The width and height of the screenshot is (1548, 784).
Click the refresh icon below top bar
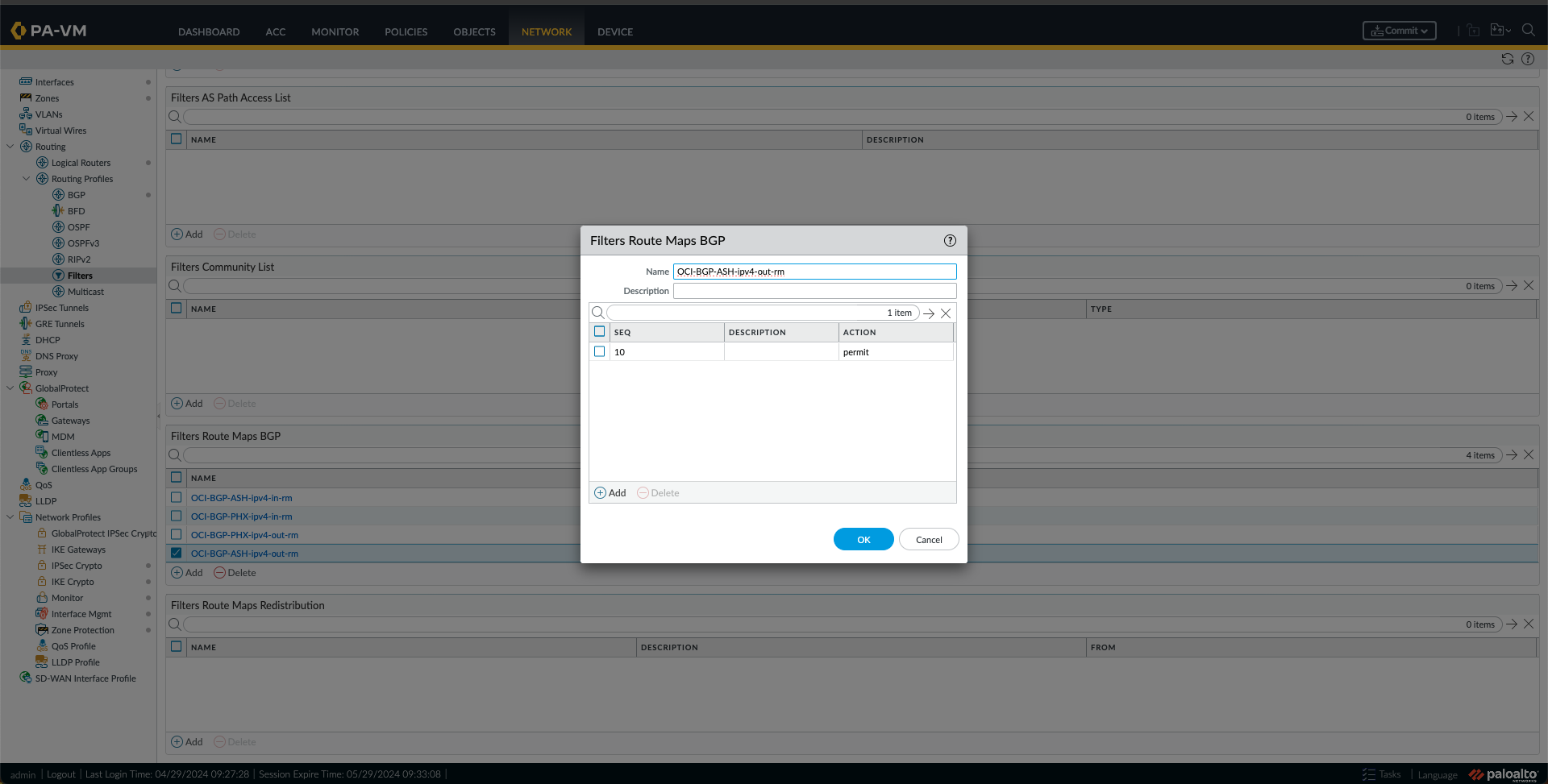(1507, 59)
